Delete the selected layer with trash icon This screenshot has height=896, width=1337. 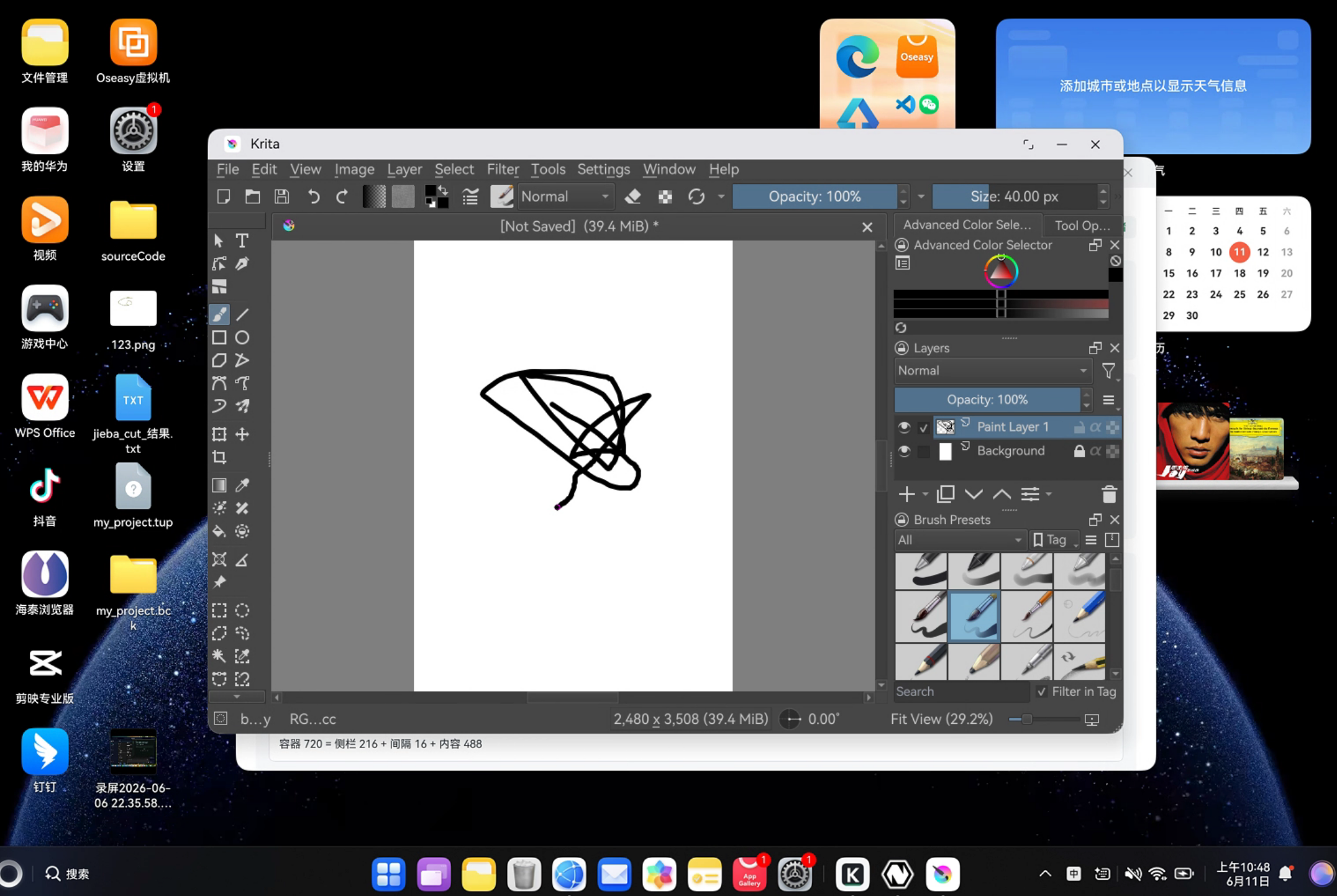point(1109,494)
